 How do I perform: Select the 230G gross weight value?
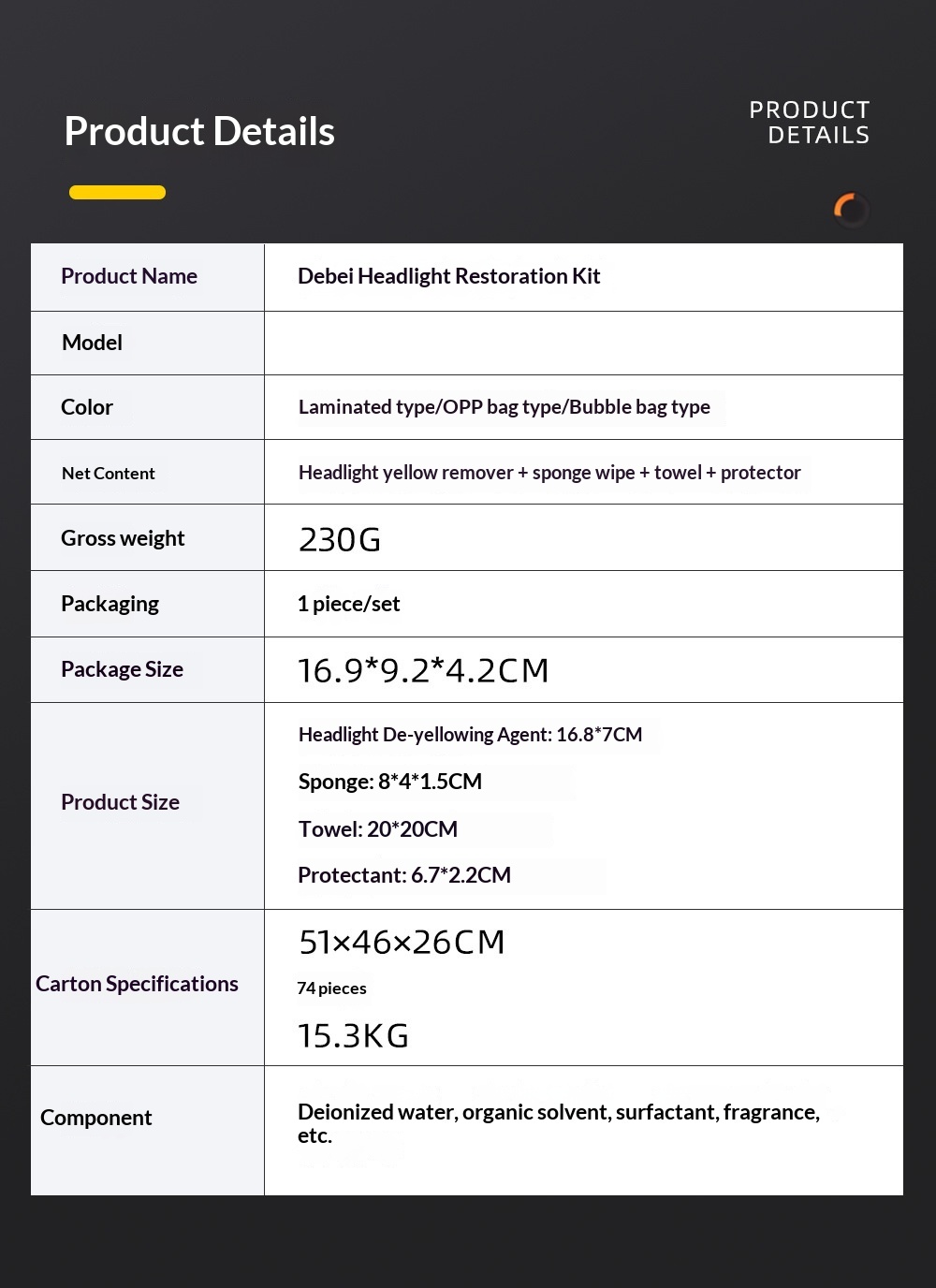[340, 539]
